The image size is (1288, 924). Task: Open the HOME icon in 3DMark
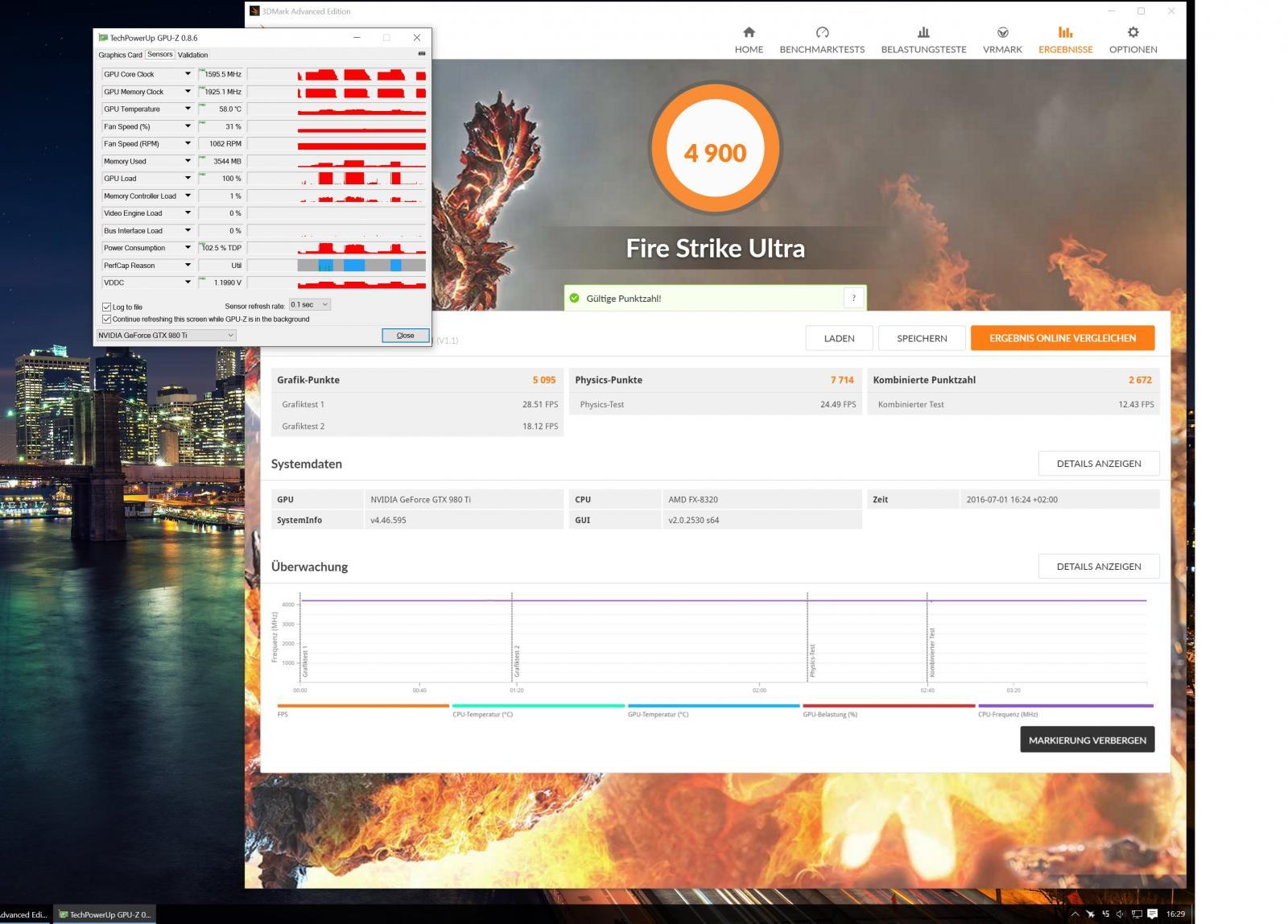point(749,32)
